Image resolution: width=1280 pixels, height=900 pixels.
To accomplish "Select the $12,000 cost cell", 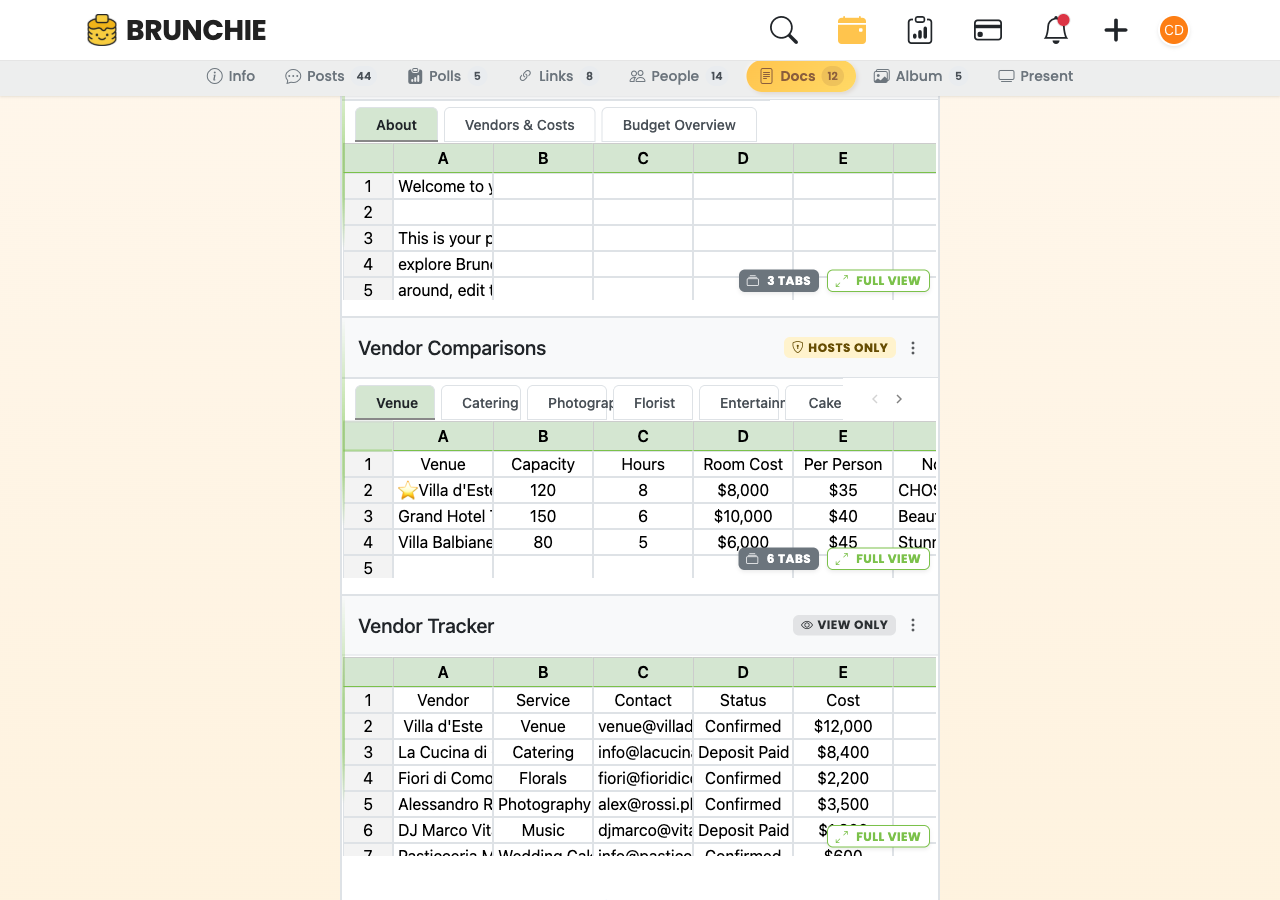I will [843, 726].
